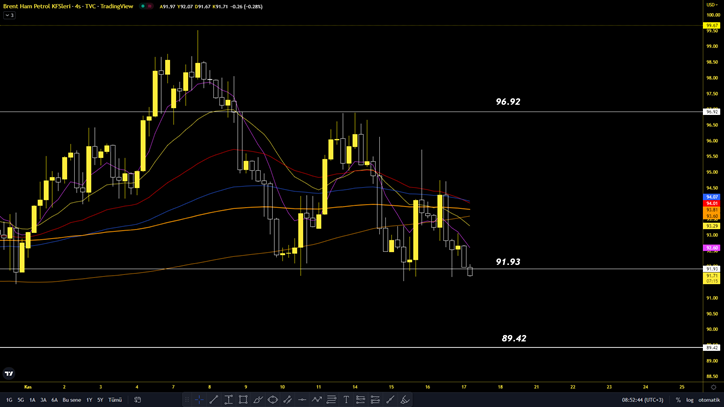Switch to the 'Bu sene' range

pyautogui.click(x=72, y=399)
